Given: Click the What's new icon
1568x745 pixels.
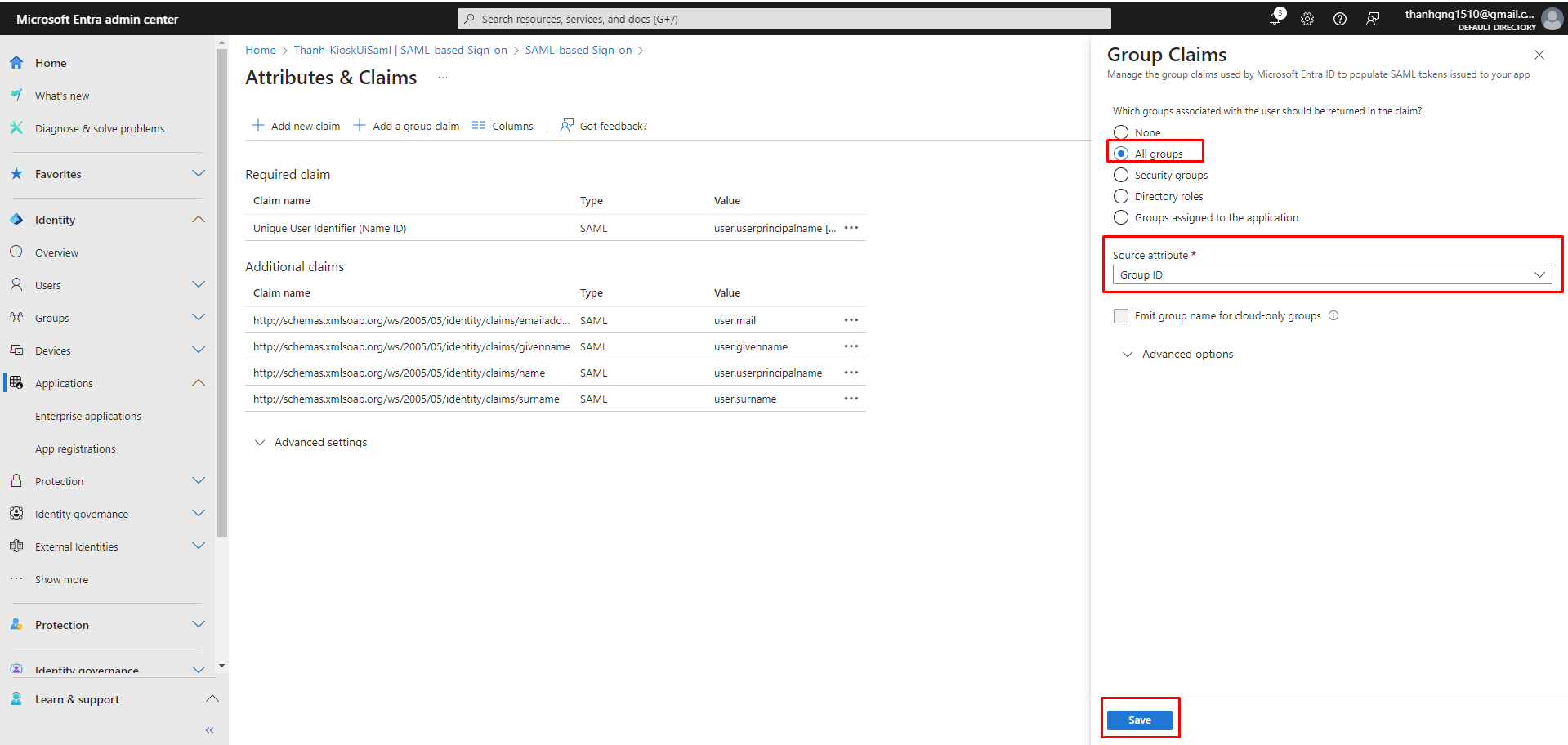Looking at the screenshot, I should (x=16, y=96).
